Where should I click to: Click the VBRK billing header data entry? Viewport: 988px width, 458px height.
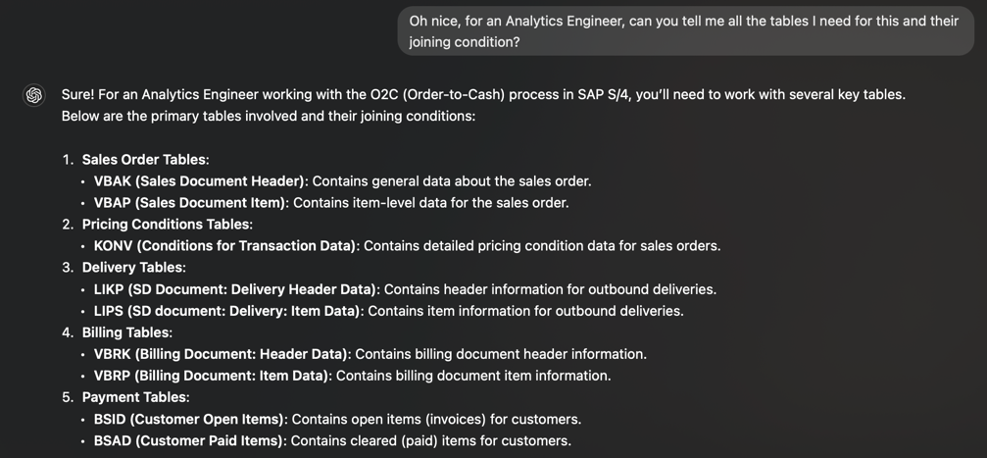coord(370,354)
